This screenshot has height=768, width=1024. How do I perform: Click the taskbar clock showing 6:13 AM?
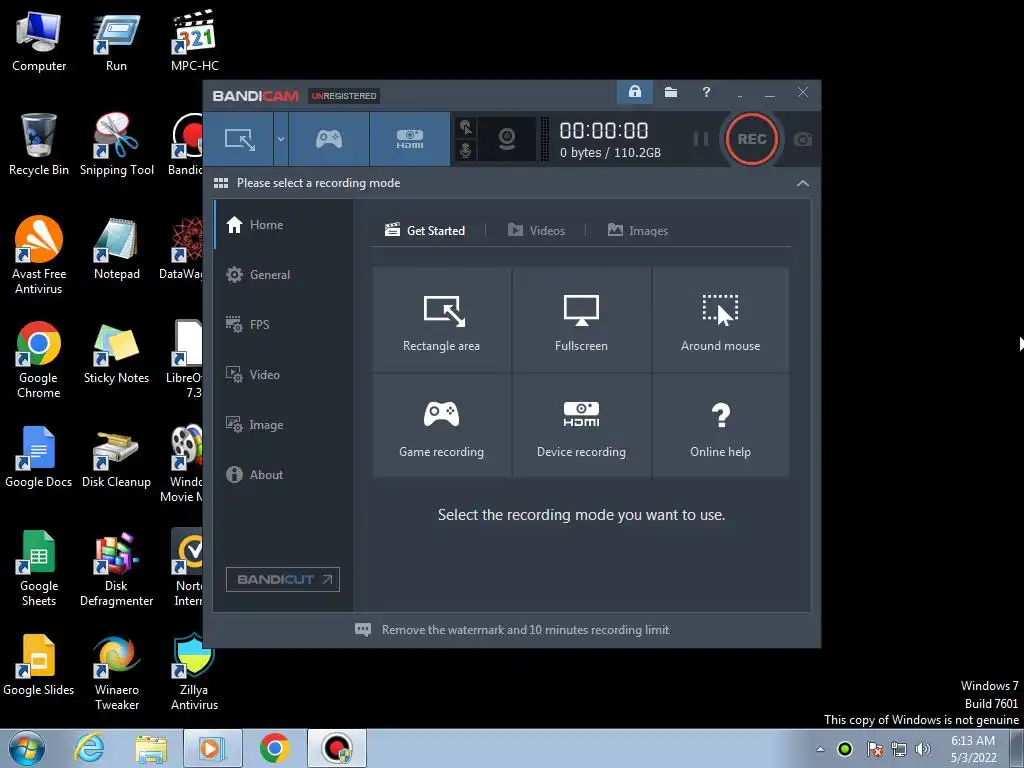[973, 749]
